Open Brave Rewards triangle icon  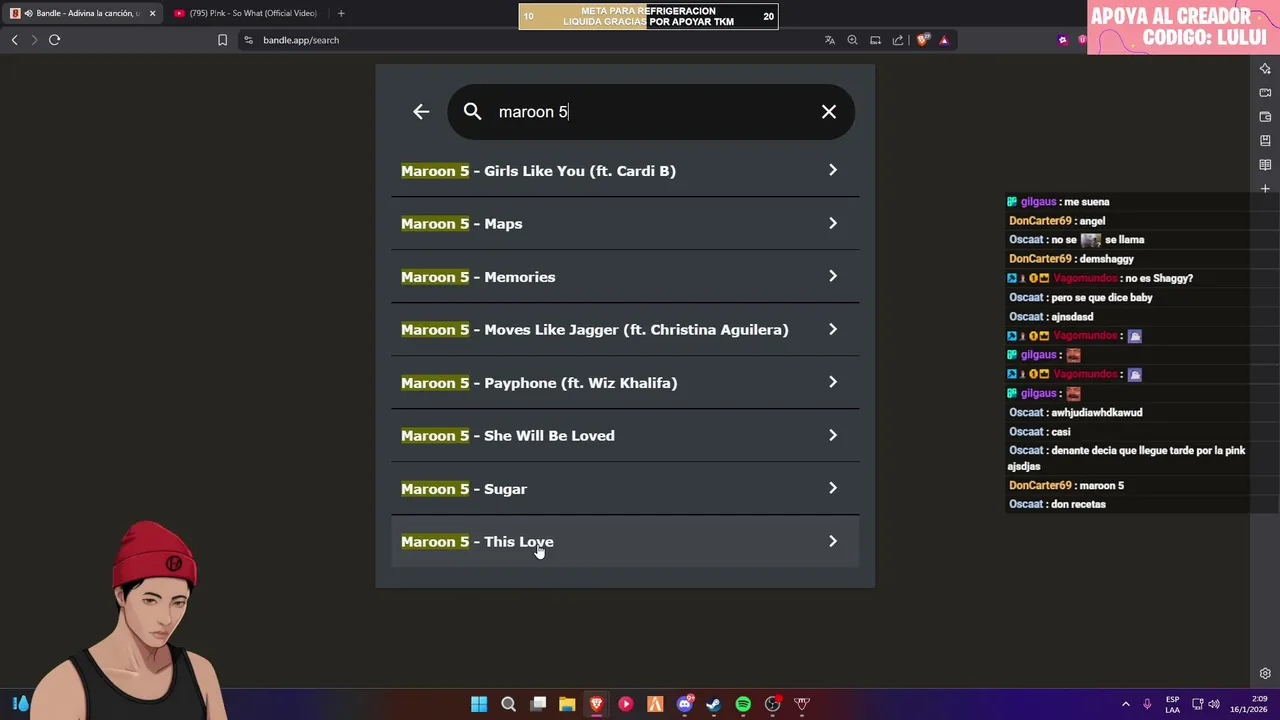point(944,40)
